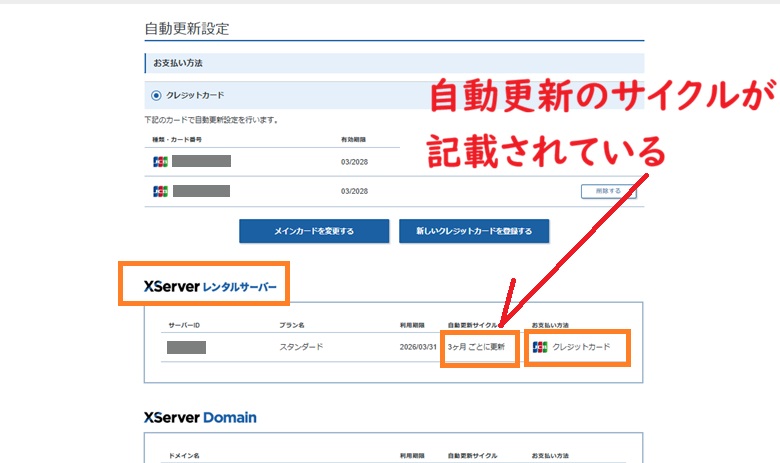Click the お支払い方法 section header bar
This screenshot has width=780, height=463.
click(x=394, y=63)
